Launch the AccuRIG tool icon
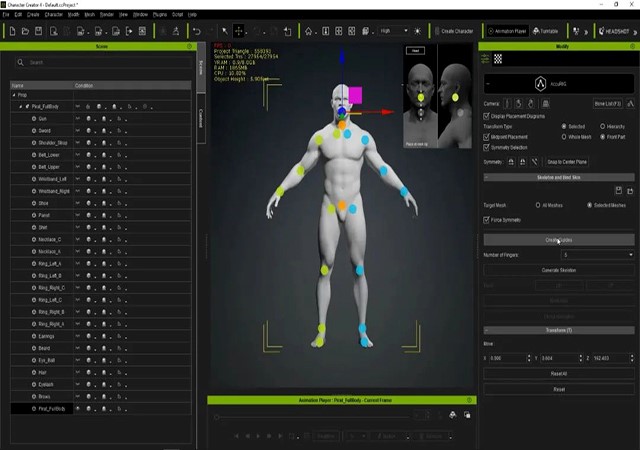This screenshot has width=640, height=450. [x=540, y=84]
